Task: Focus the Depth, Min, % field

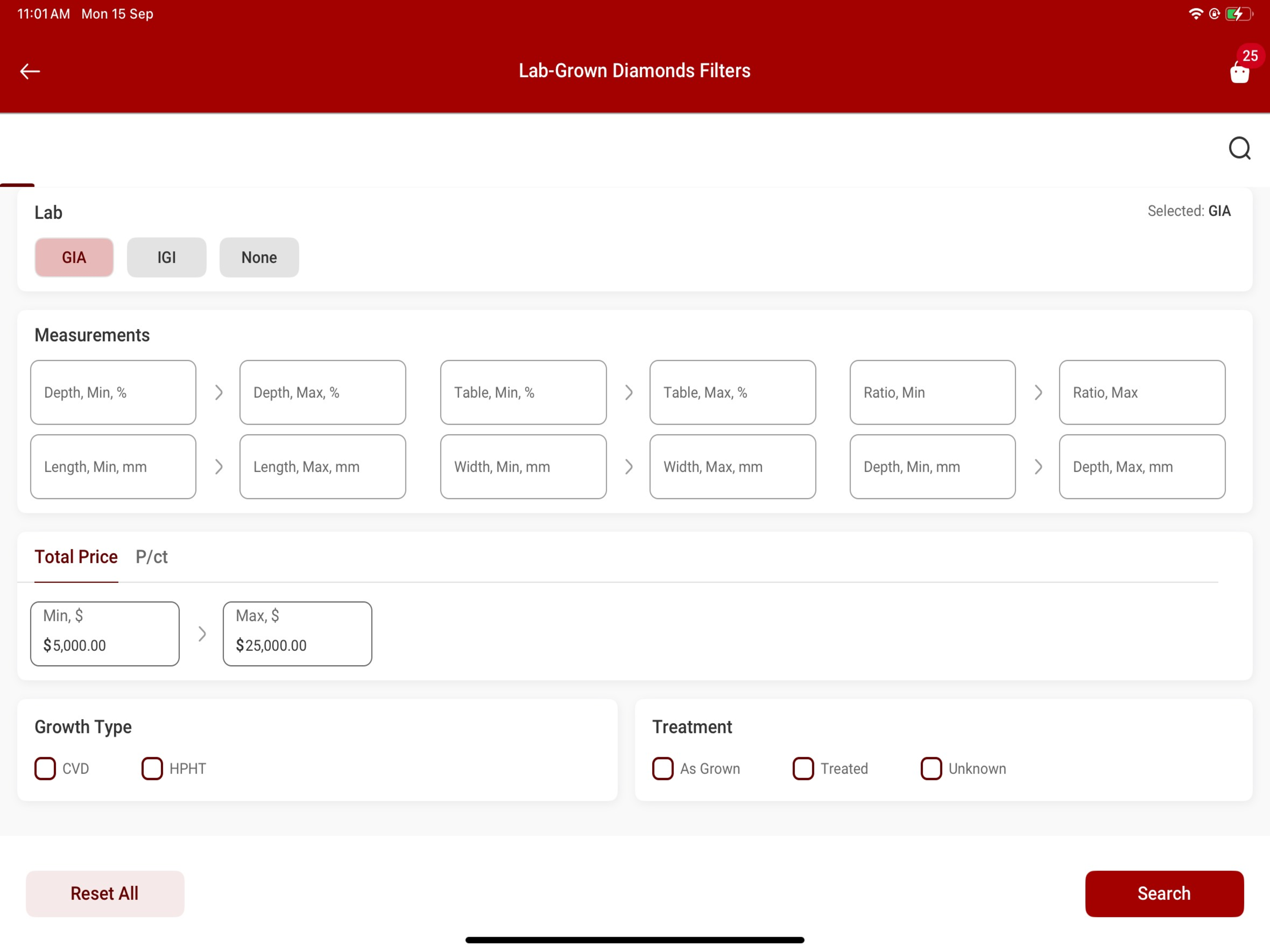Action: [113, 392]
